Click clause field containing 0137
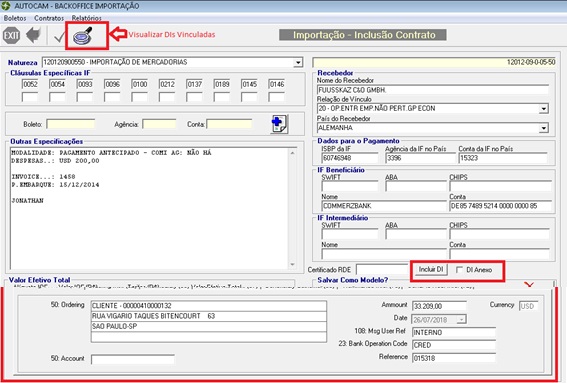This screenshot has height=383, width=567. tap(195, 84)
